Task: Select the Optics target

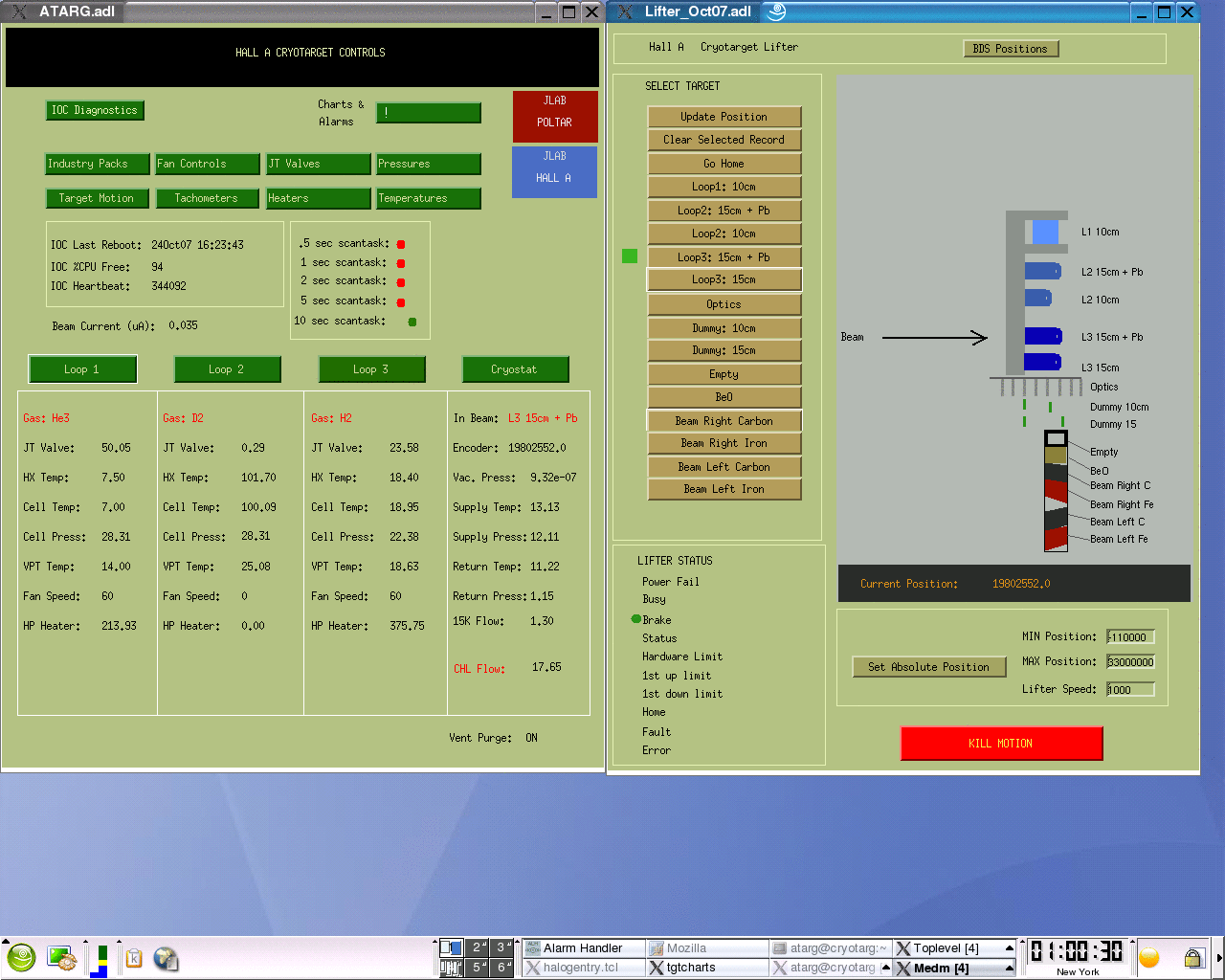Action: pyautogui.click(x=724, y=304)
